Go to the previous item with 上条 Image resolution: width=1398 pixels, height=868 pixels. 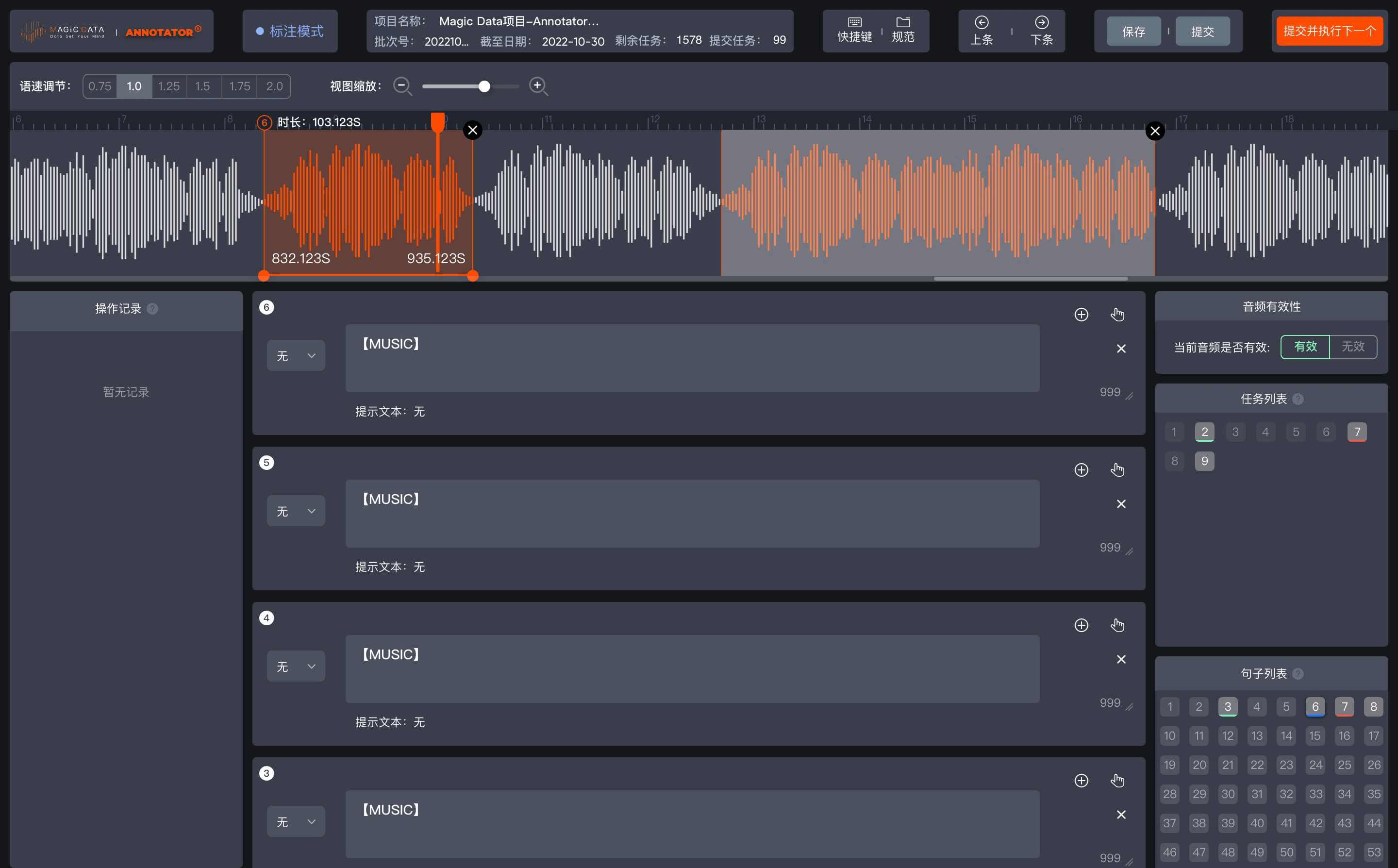[982, 31]
